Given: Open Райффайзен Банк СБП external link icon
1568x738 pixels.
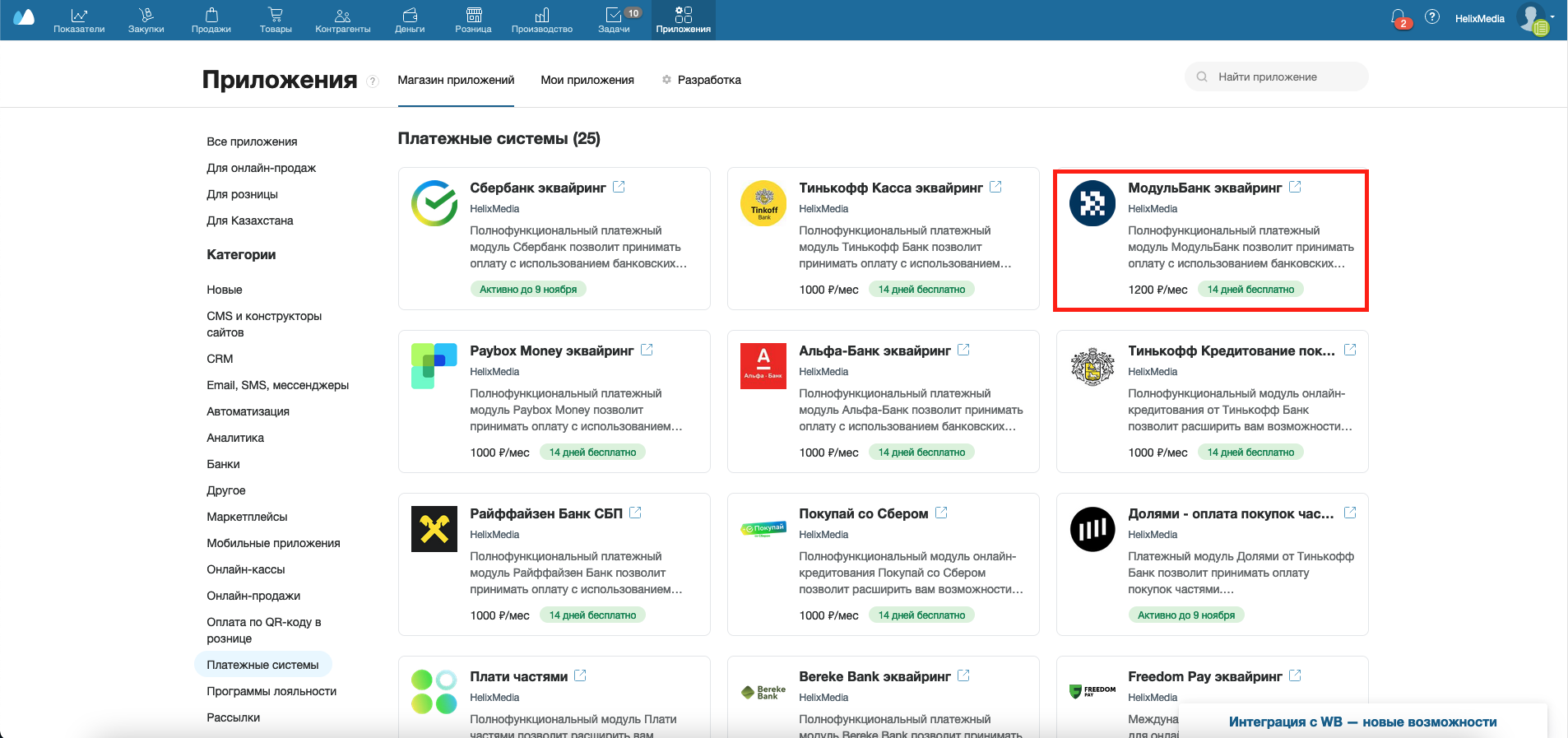Looking at the screenshot, I should click(x=635, y=513).
